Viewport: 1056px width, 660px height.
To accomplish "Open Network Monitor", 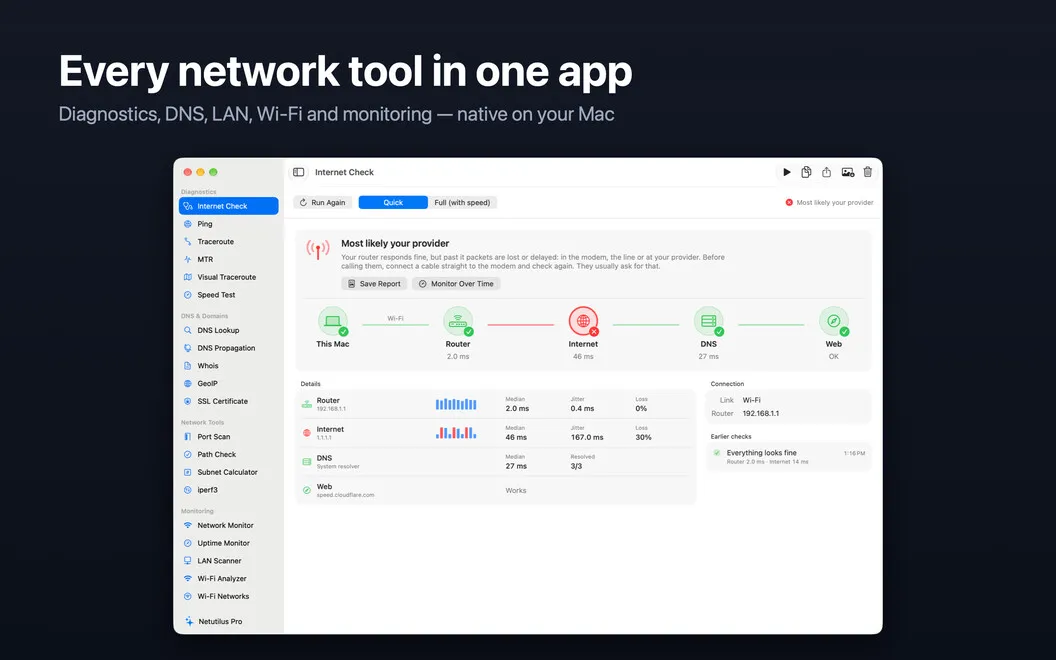I will (229, 526).
